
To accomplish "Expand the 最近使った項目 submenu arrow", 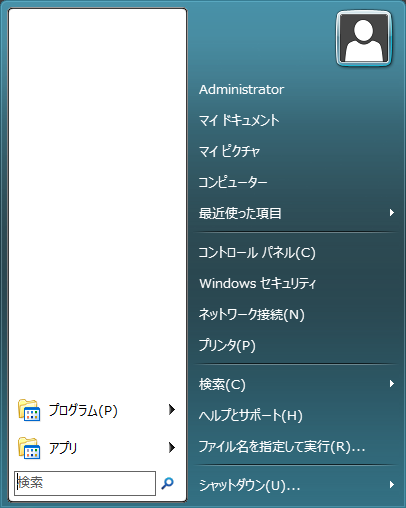I will coord(392,213).
